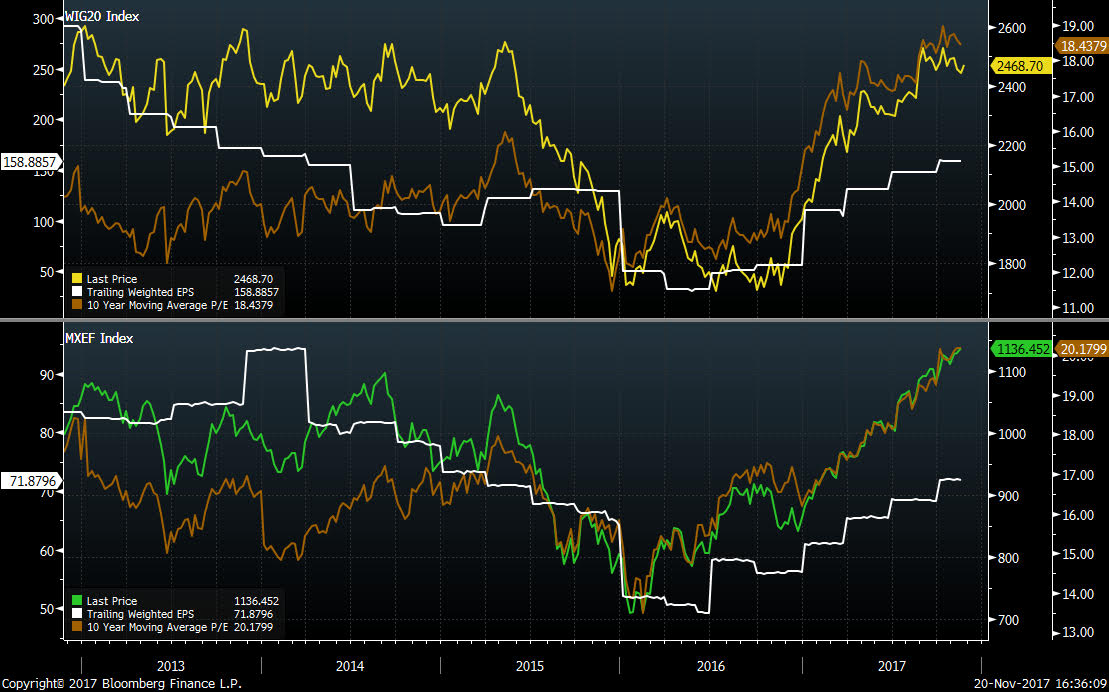Click 100 on the WIG20 left axis
The height and width of the screenshot is (692, 1109).
click(43, 221)
